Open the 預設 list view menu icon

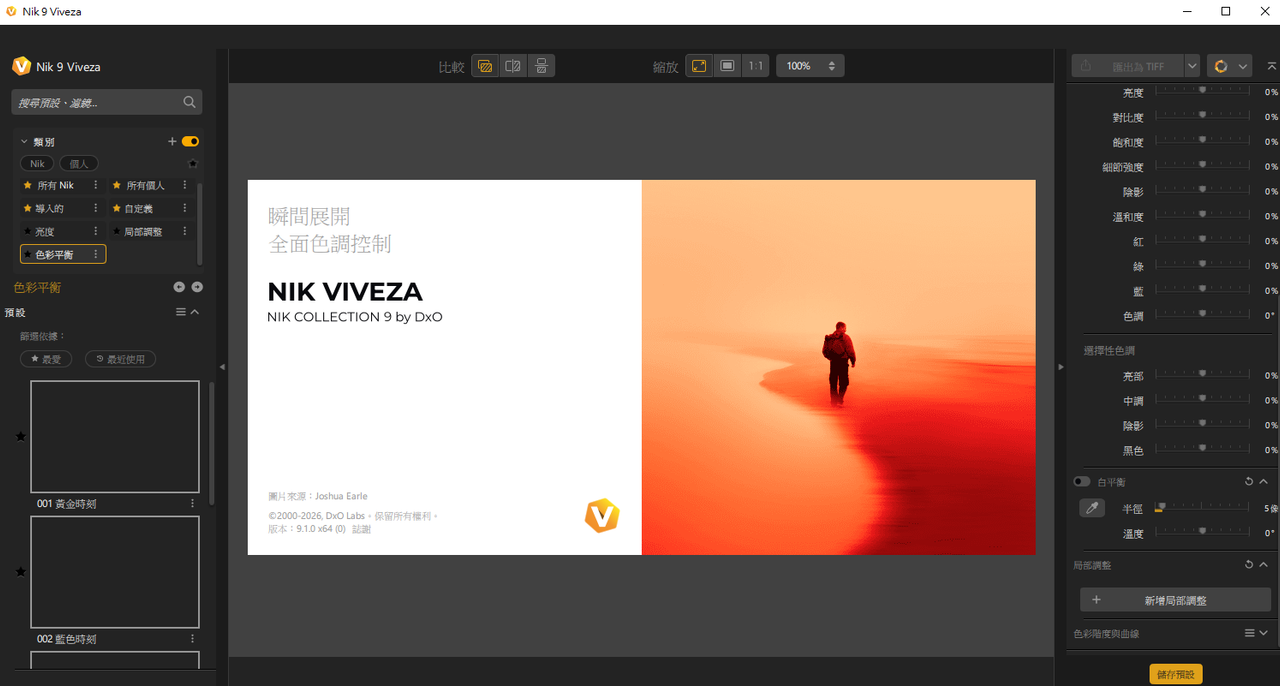point(181,312)
